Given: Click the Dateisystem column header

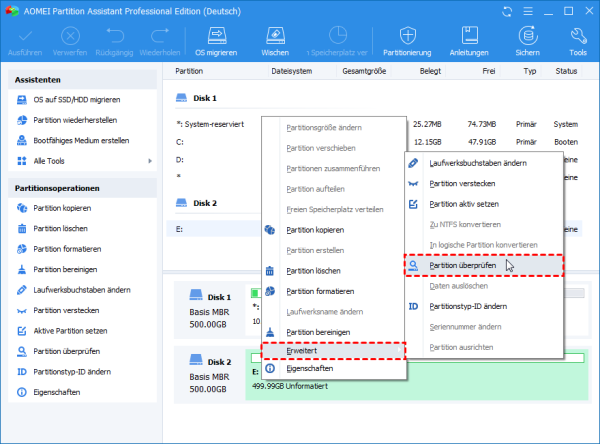Looking at the screenshot, I should (x=292, y=71).
